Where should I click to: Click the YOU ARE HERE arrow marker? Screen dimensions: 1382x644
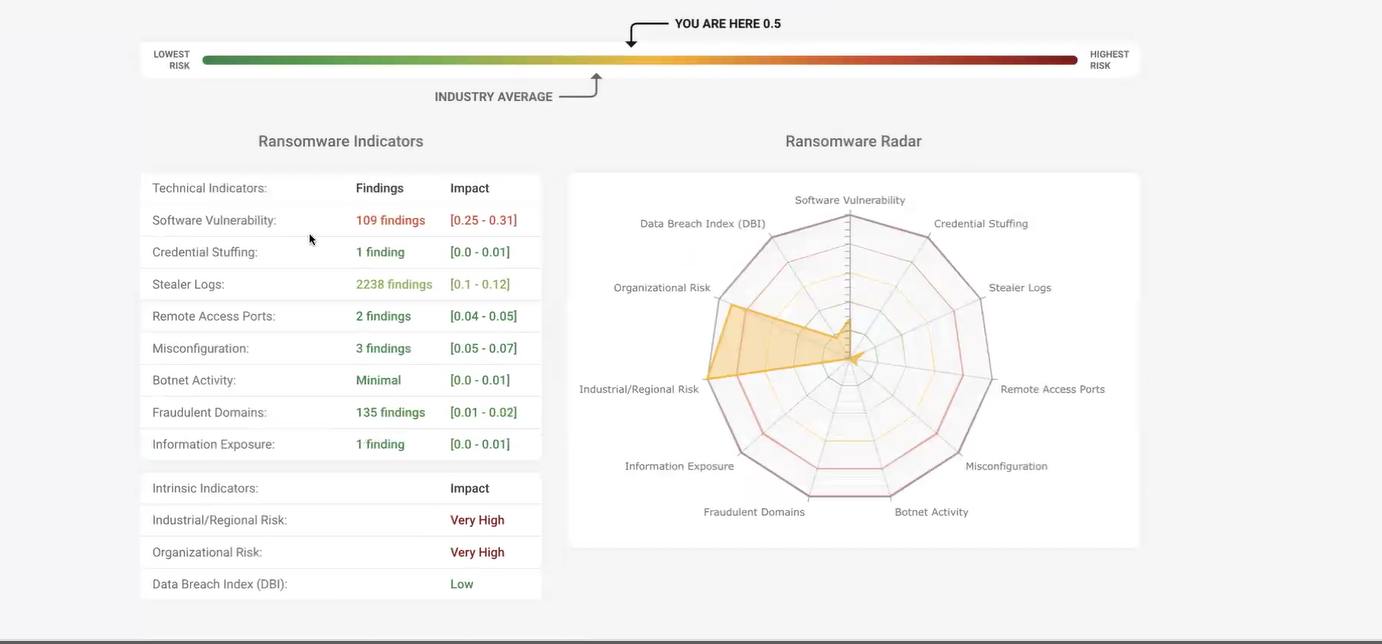(631, 38)
